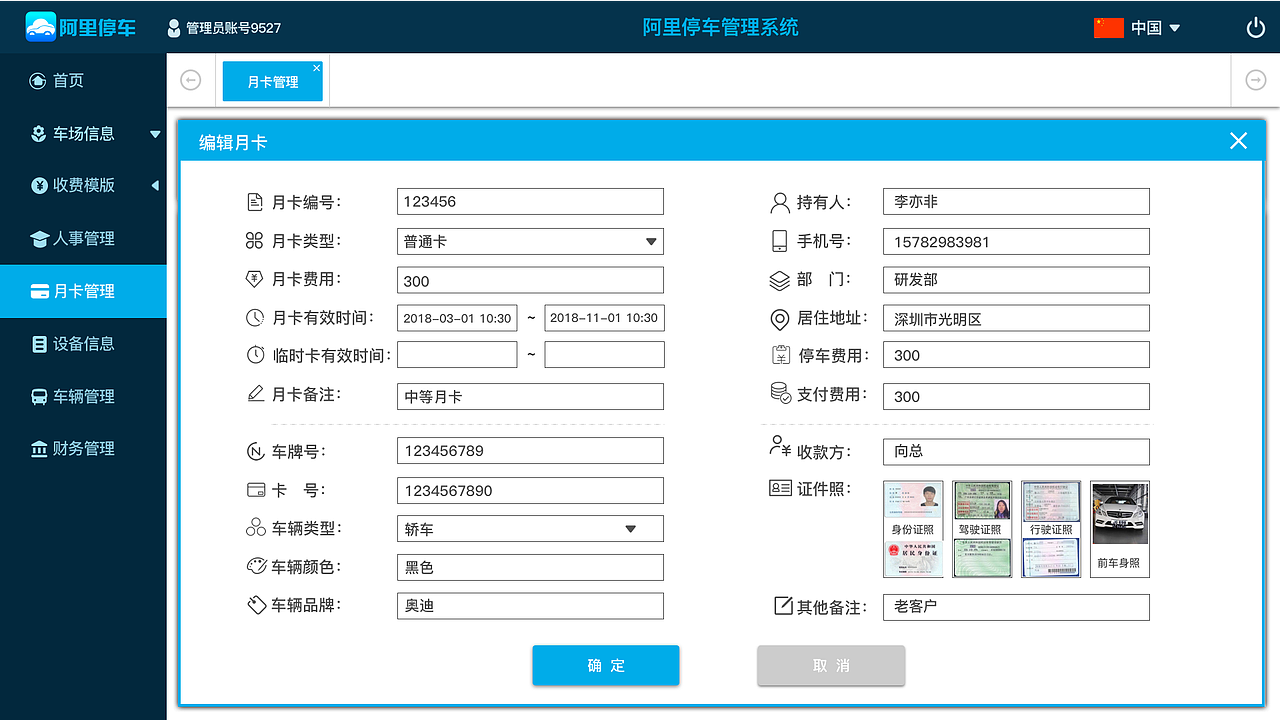
Task: Click the 持有人 person icon
Action: point(780,203)
